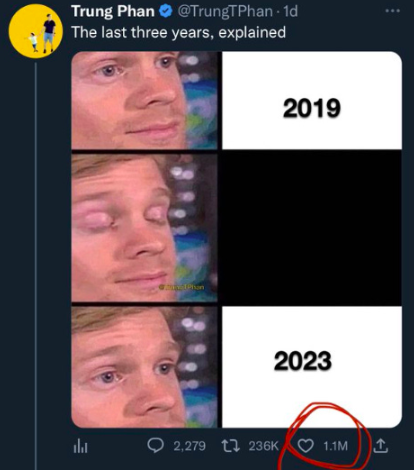Click the closed-eyes blinking face frame

tap(144, 228)
